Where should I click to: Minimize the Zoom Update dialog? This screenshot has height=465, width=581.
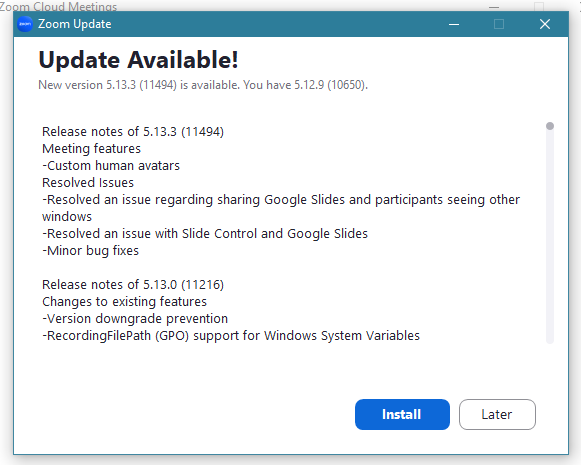click(x=454, y=24)
